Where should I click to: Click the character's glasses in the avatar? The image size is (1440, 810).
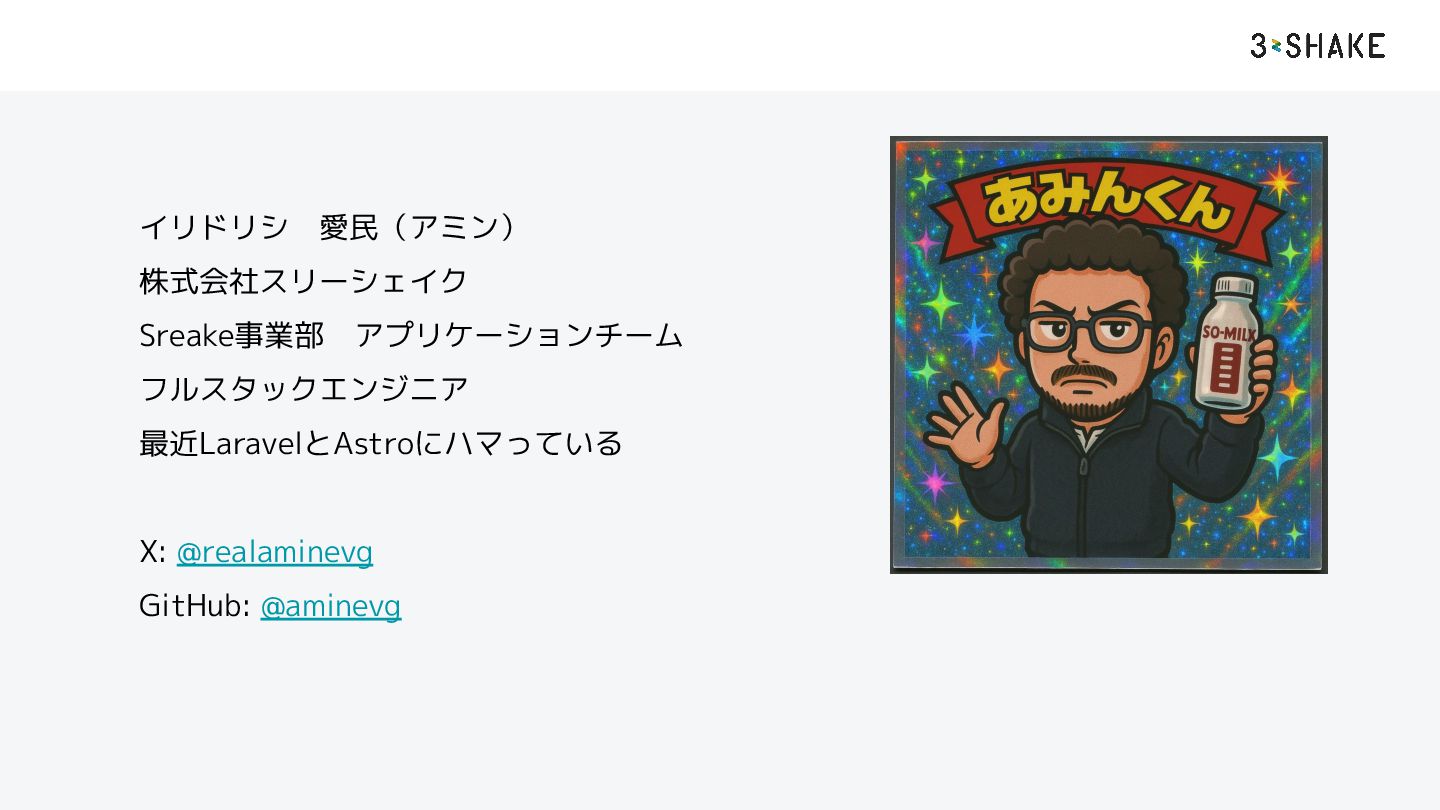1085,331
